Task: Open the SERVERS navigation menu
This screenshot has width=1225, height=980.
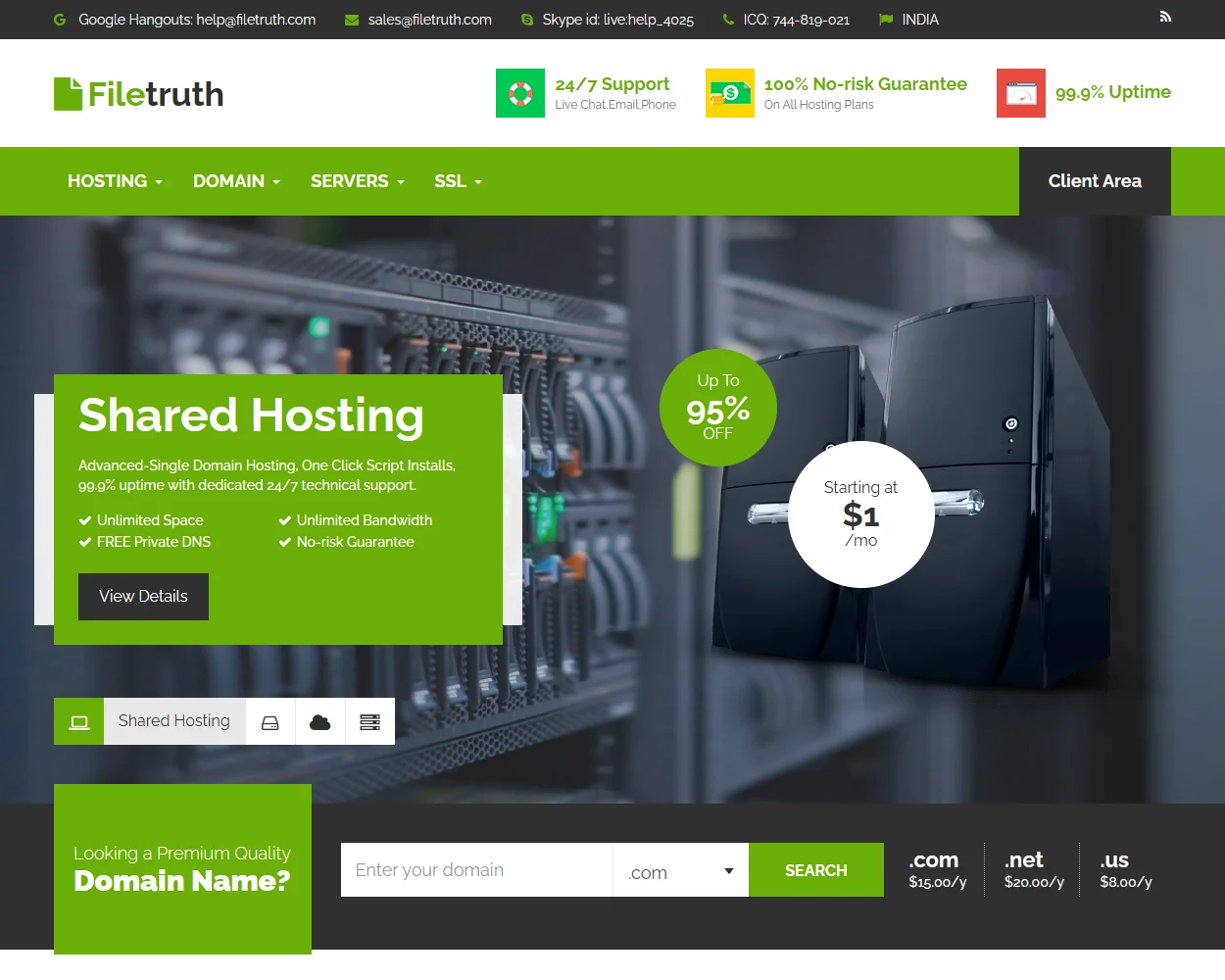Action: point(357,181)
